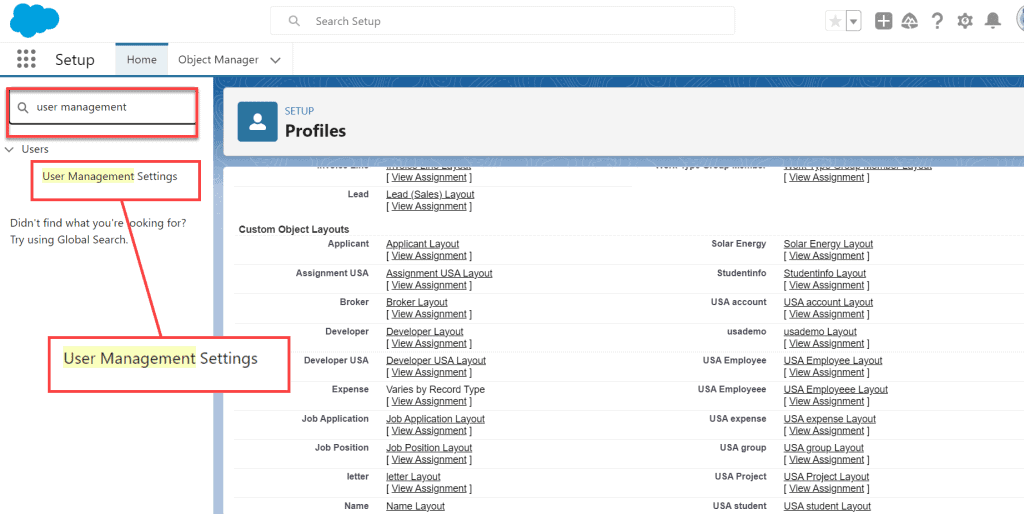Open USA account Layout link
This screenshot has height=514, width=1024.
828,302
